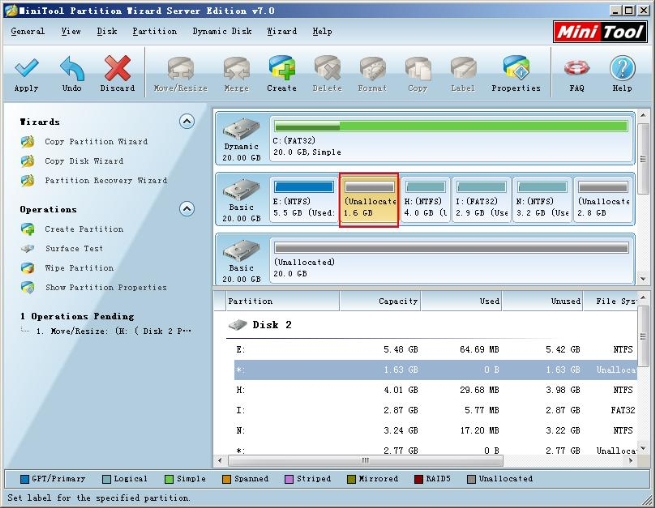The height and width of the screenshot is (508, 655).
Task: Click the Label toolbar icon
Action: coord(463,69)
